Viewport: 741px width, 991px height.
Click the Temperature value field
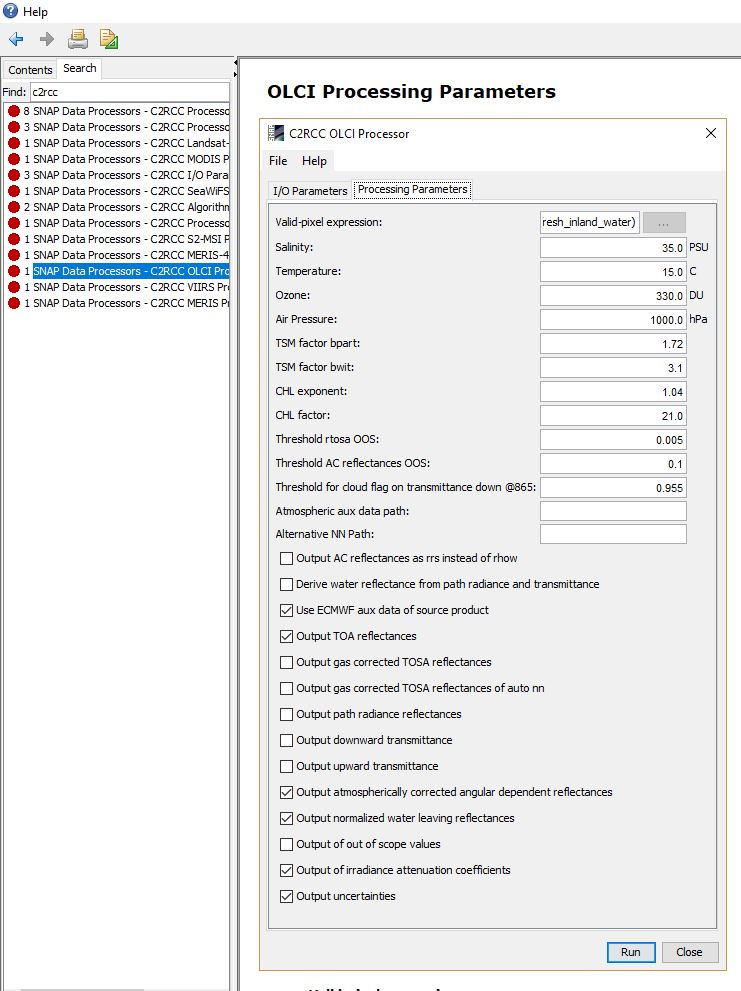coord(613,271)
